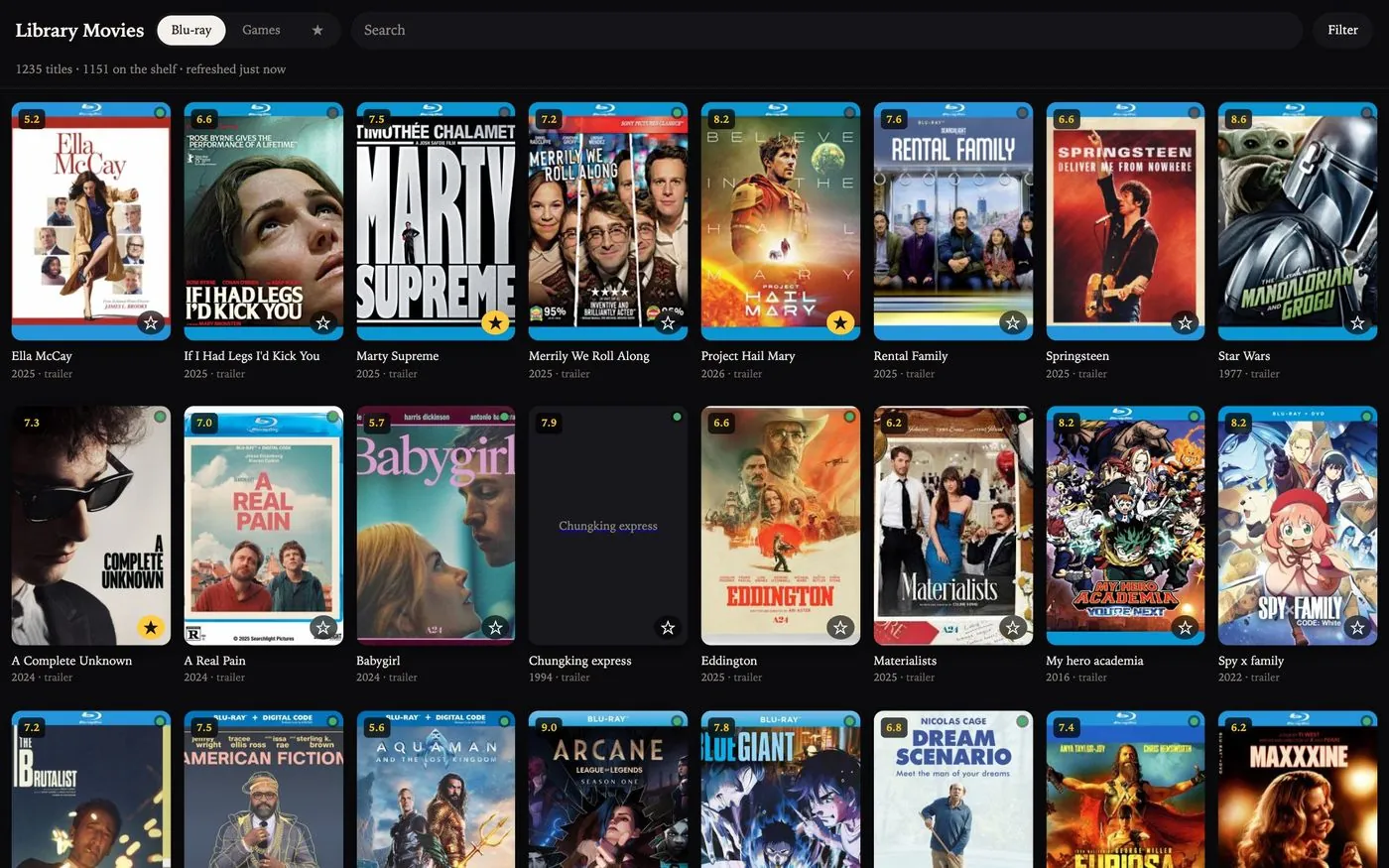
Task: Open the Aquaman poster thumbnail
Action: (x=436, y=790)
